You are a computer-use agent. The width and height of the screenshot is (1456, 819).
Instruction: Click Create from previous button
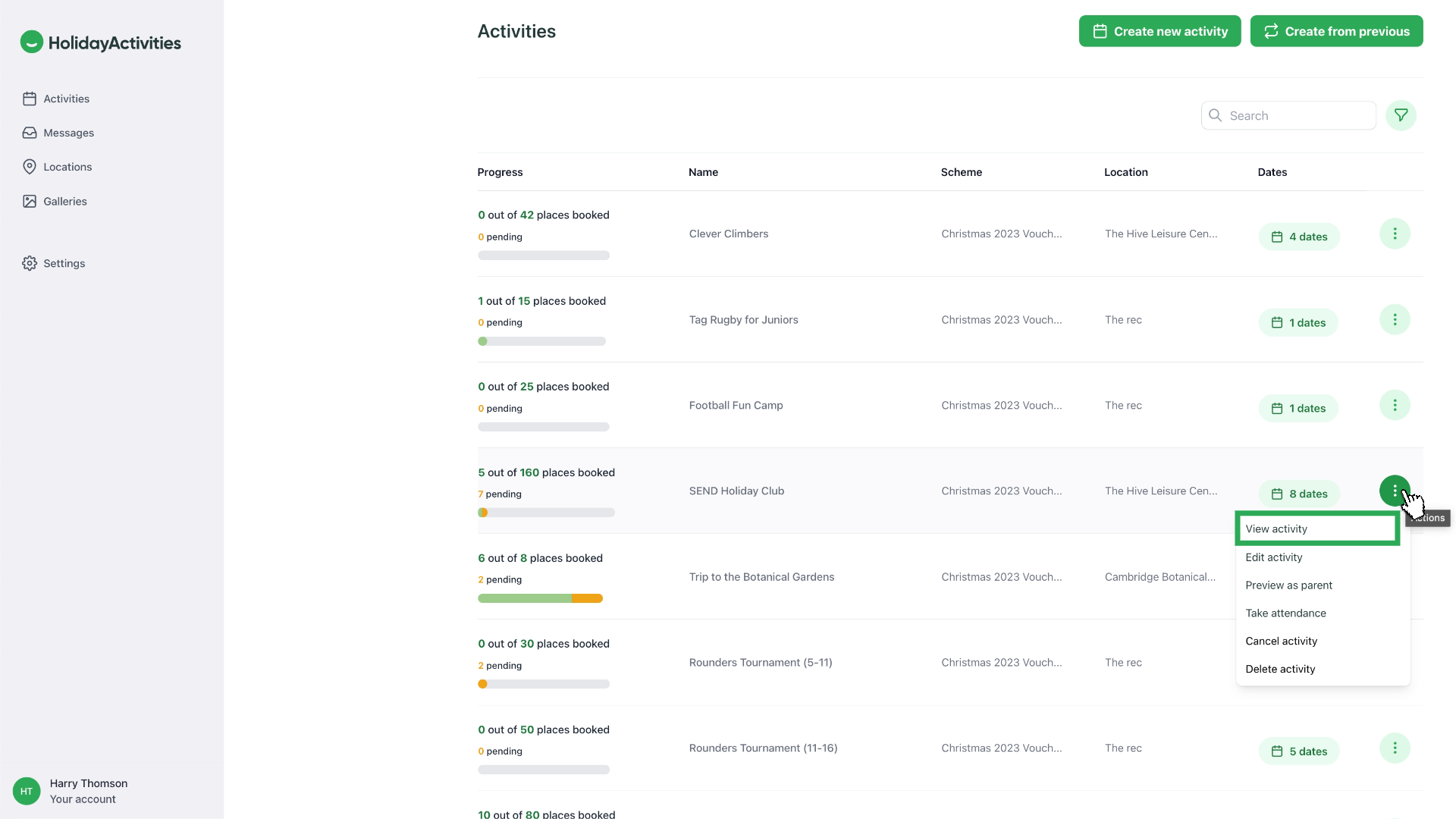click(x=1336, y=31)
